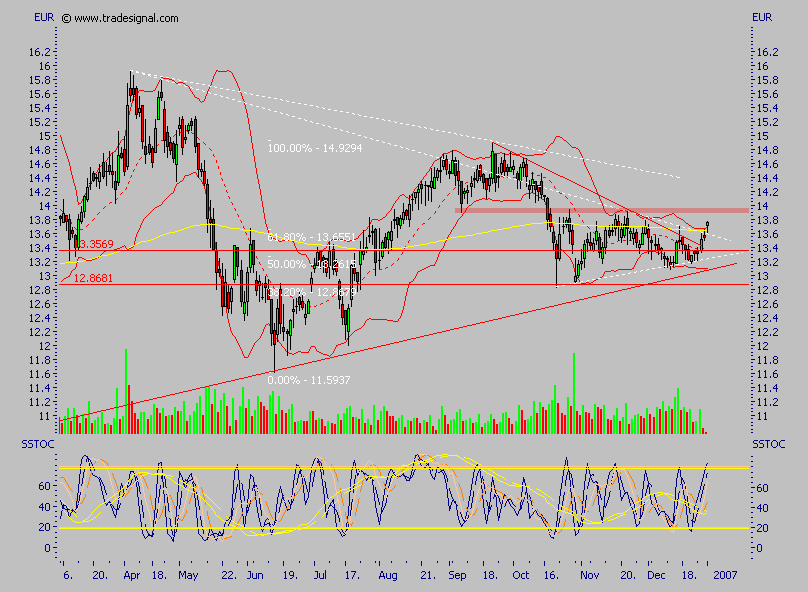Click the Apr marker on the date axis
The image size is (808, 592).
click(x=130, y=577)
